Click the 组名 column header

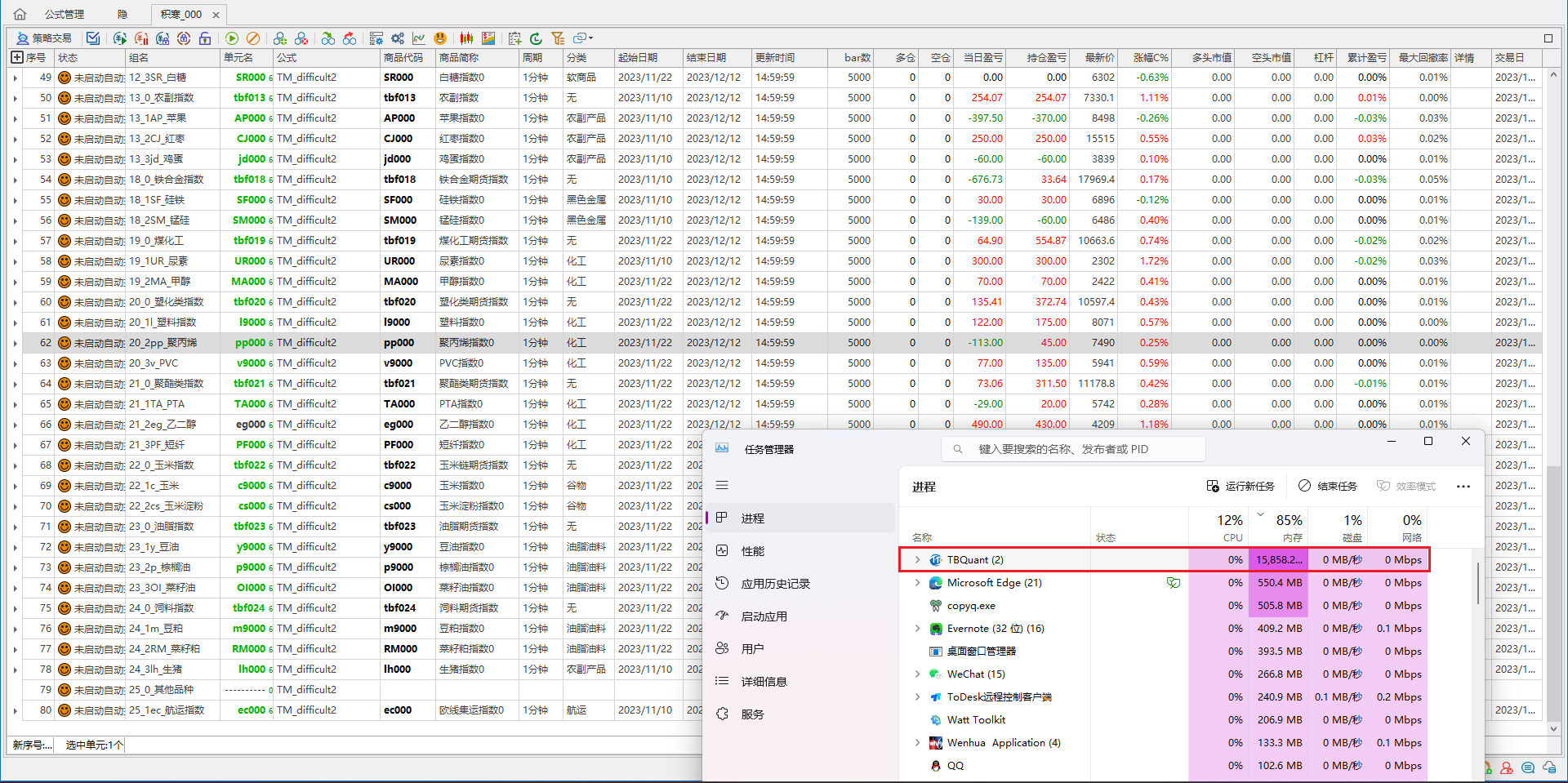pyautogui.click(x=173, y=57)
